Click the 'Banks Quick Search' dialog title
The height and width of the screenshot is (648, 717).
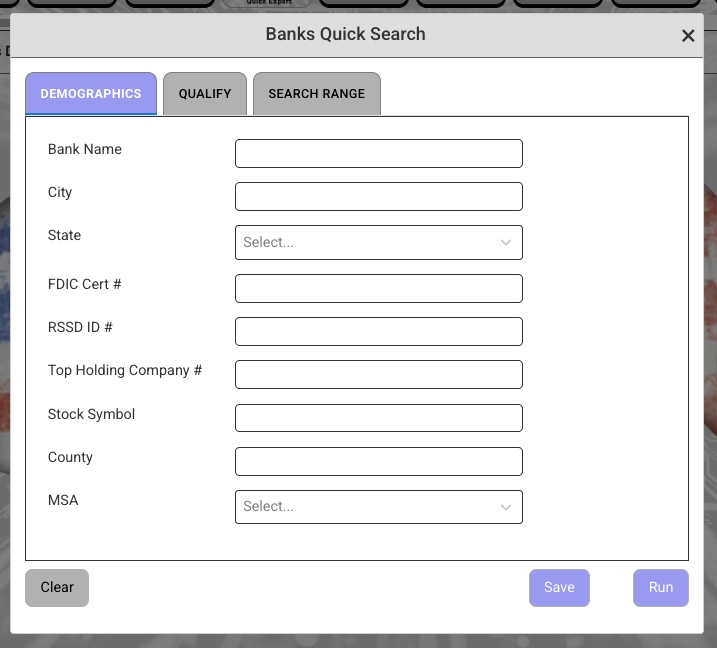coord(346,34)
